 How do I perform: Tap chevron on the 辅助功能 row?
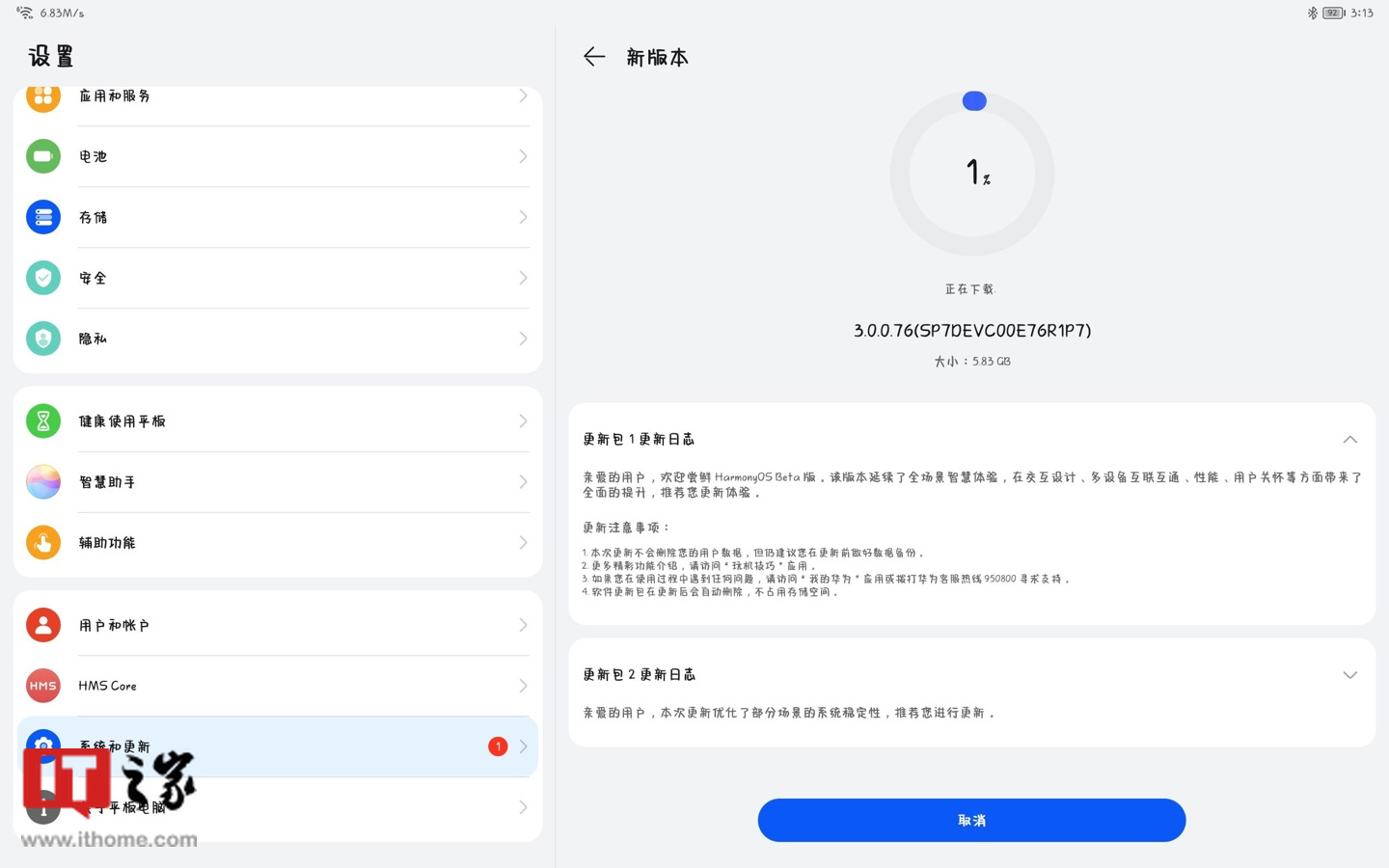pos(523,543)
